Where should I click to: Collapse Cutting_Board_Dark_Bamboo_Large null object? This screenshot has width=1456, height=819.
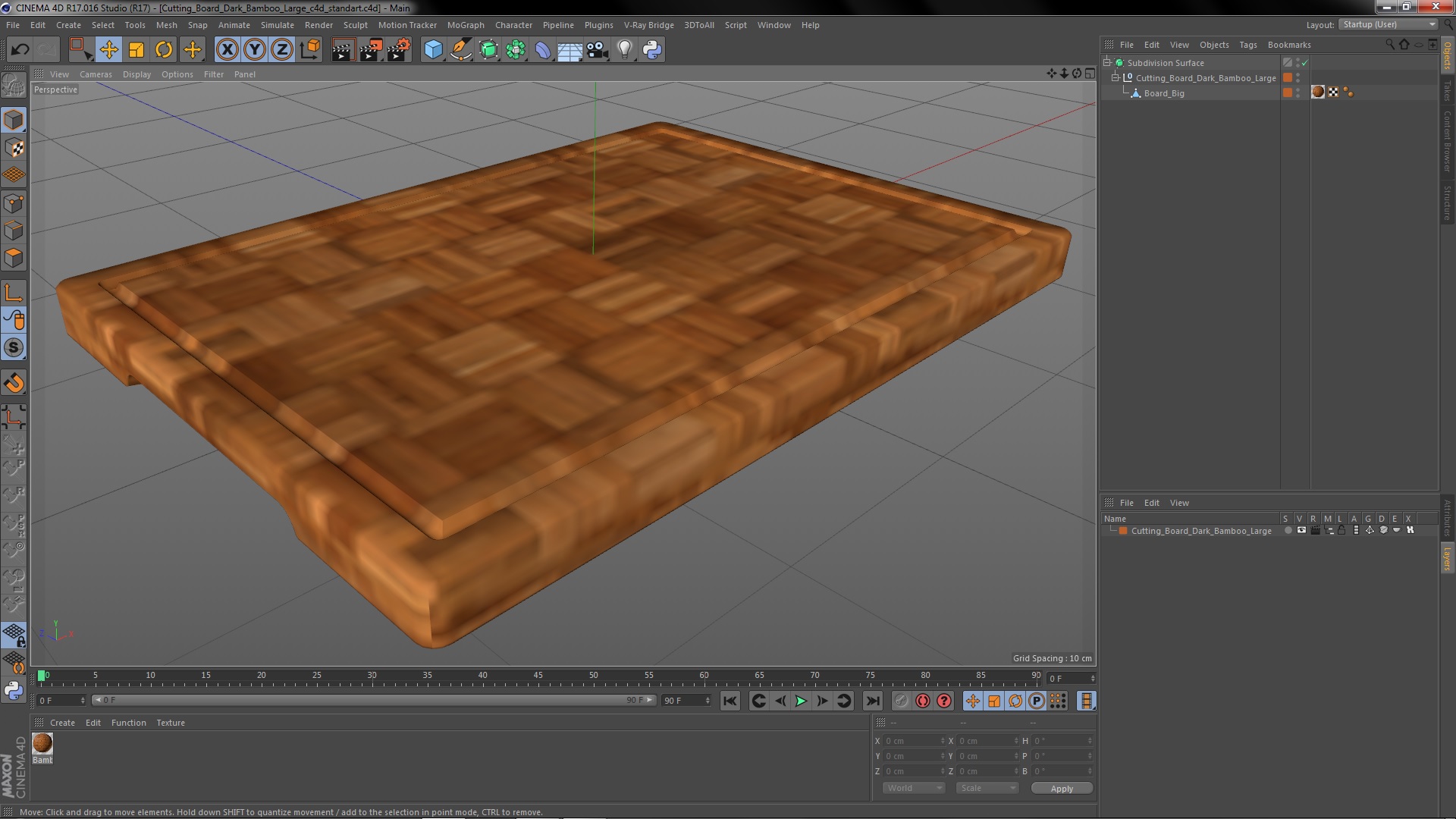1116,77
